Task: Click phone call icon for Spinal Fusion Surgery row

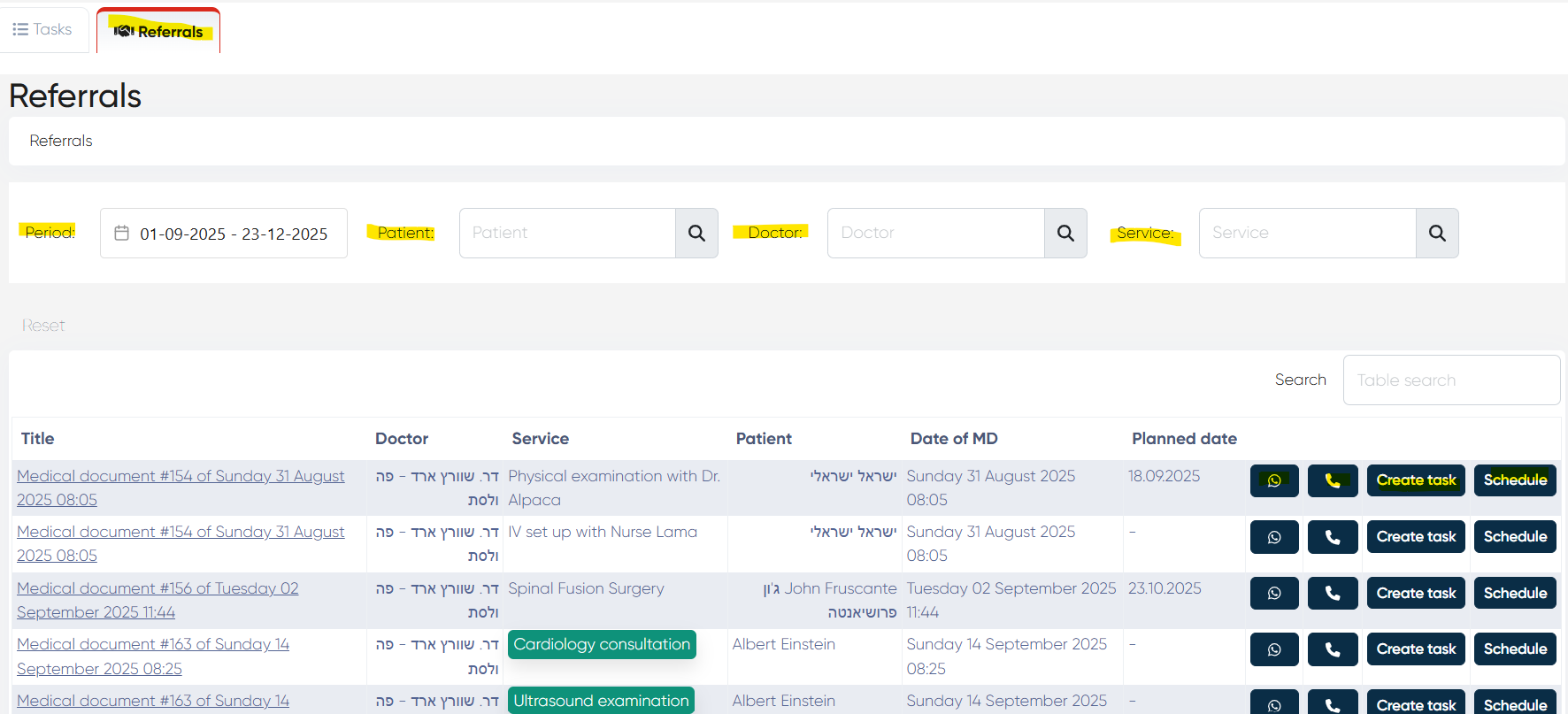Action: [x=1333, y=593]
